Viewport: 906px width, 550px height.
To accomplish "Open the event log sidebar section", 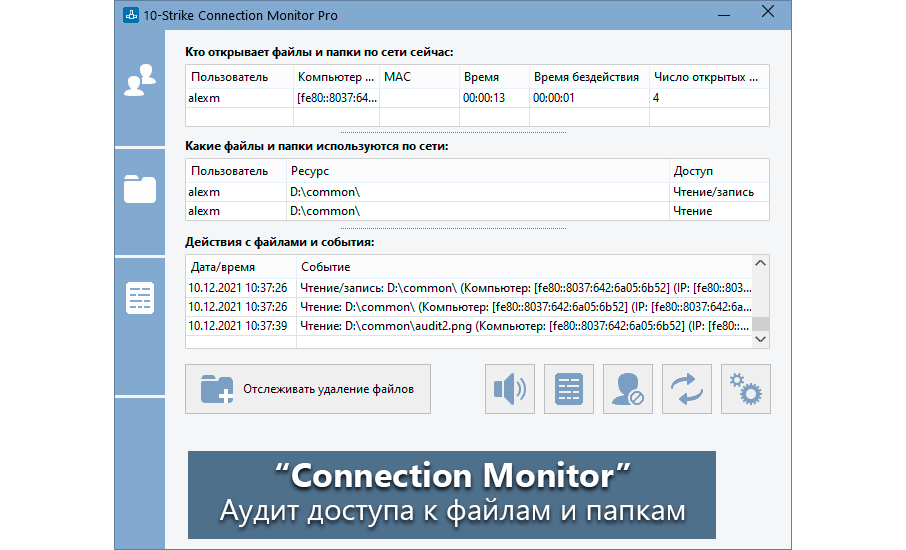I will [139, 298].
